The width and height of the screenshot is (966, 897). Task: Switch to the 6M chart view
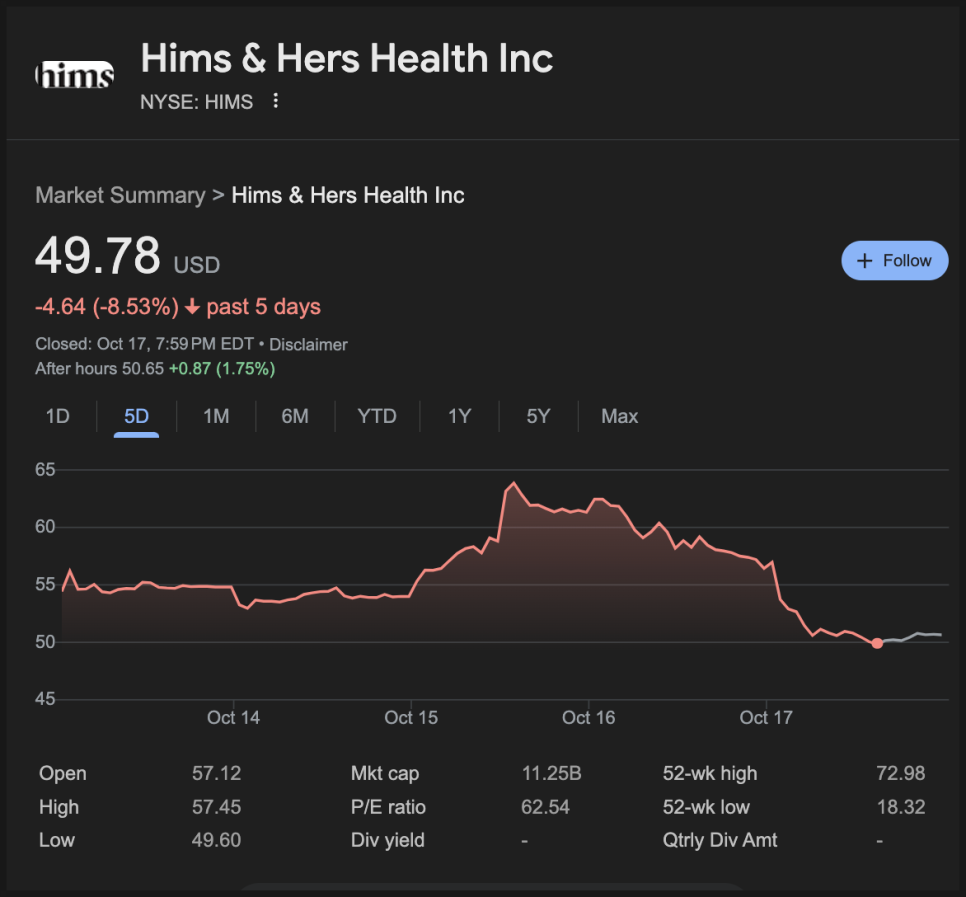(295, 416)
